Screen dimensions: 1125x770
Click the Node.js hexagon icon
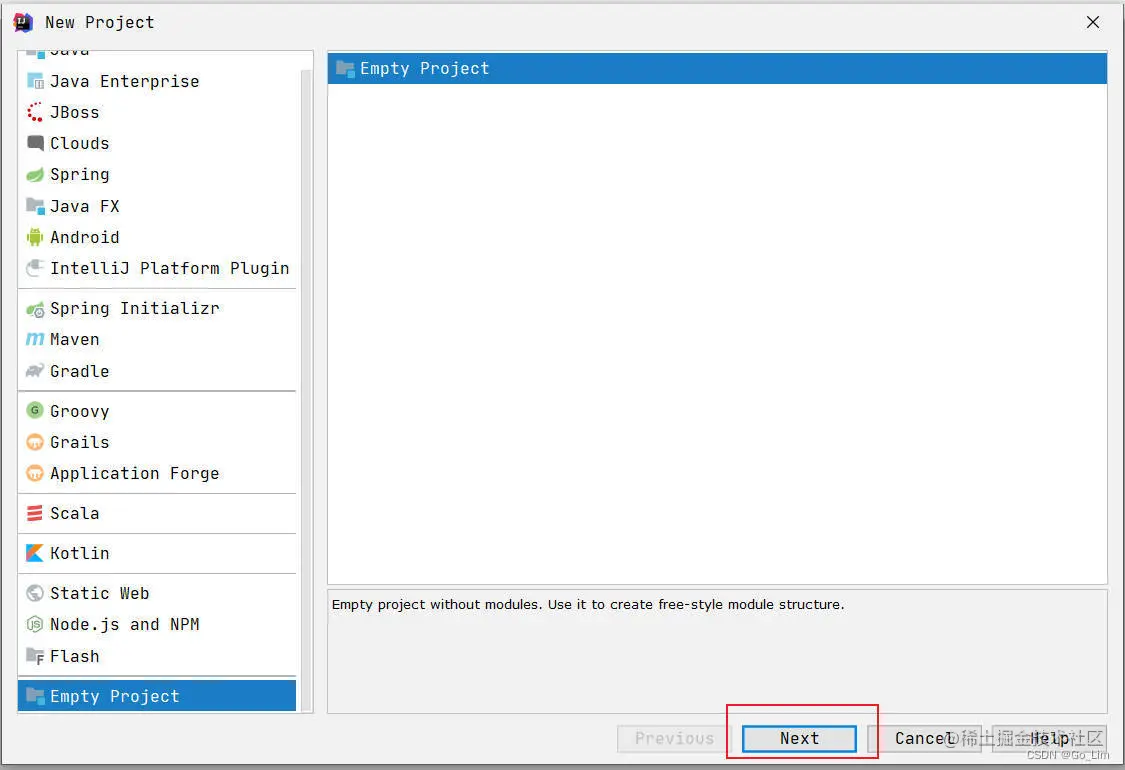[34, 624]
